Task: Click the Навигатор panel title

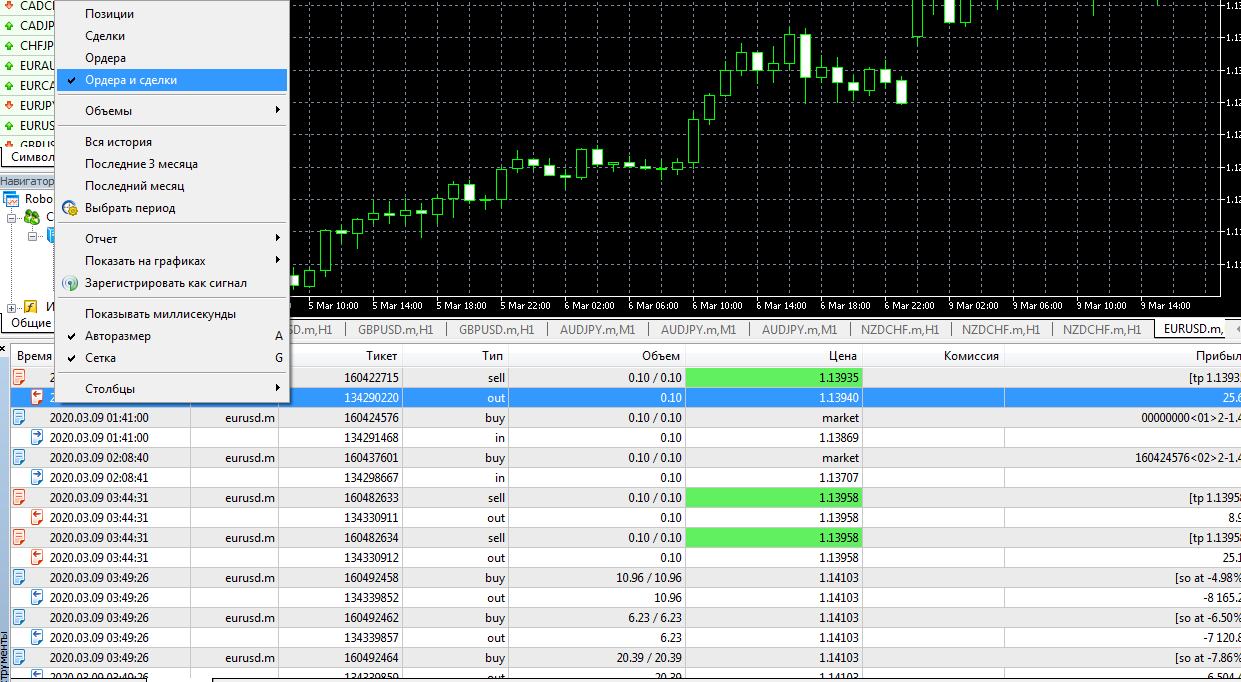Action: [27, 181]
